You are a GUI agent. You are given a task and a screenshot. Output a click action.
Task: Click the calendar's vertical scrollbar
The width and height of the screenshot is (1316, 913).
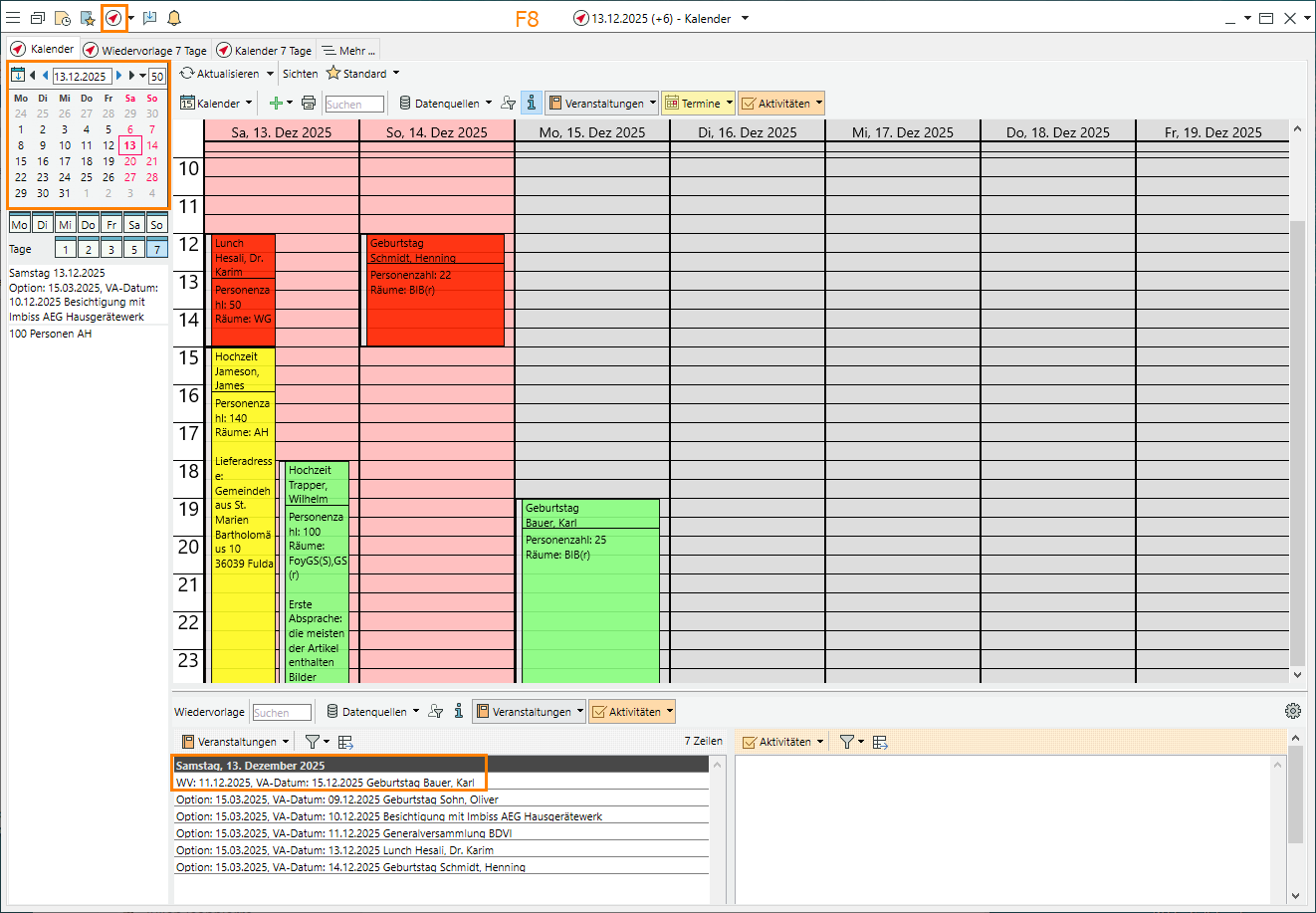point(1297,398)
